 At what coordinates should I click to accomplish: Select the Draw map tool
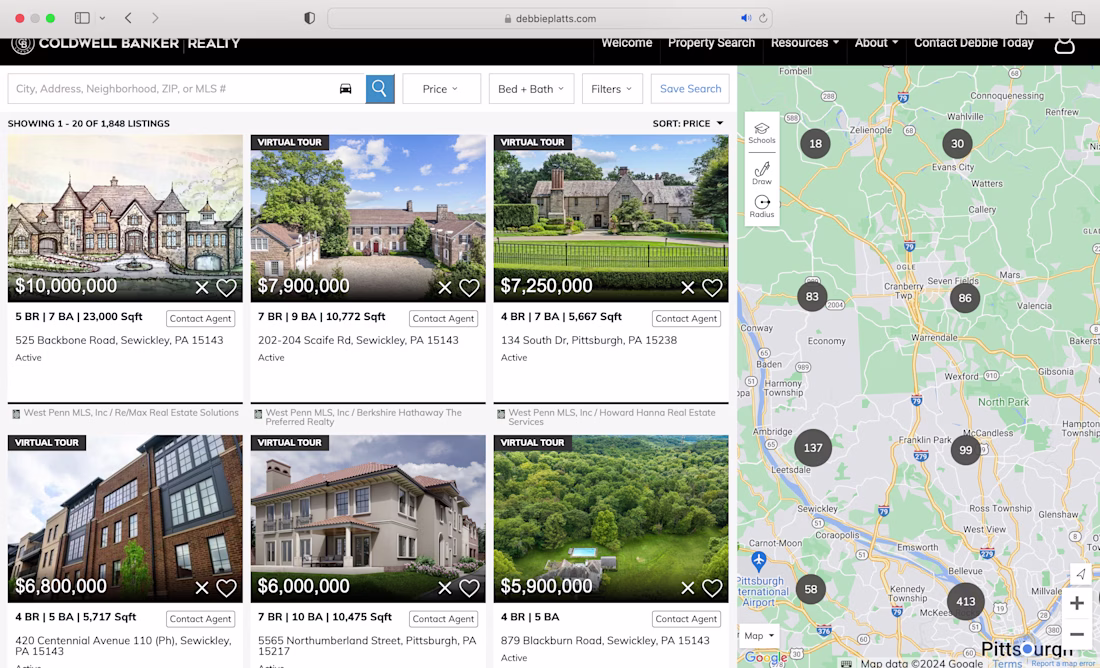pos(761,173)
